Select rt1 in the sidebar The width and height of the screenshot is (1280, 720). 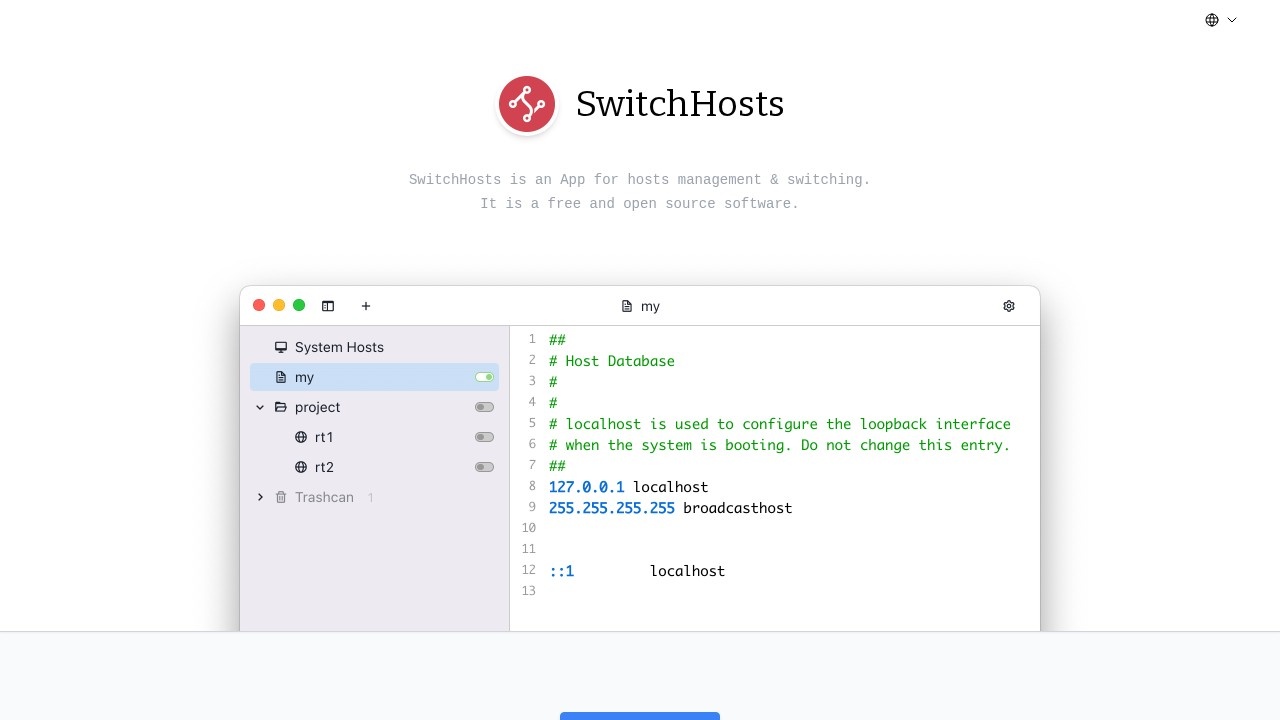324,437
